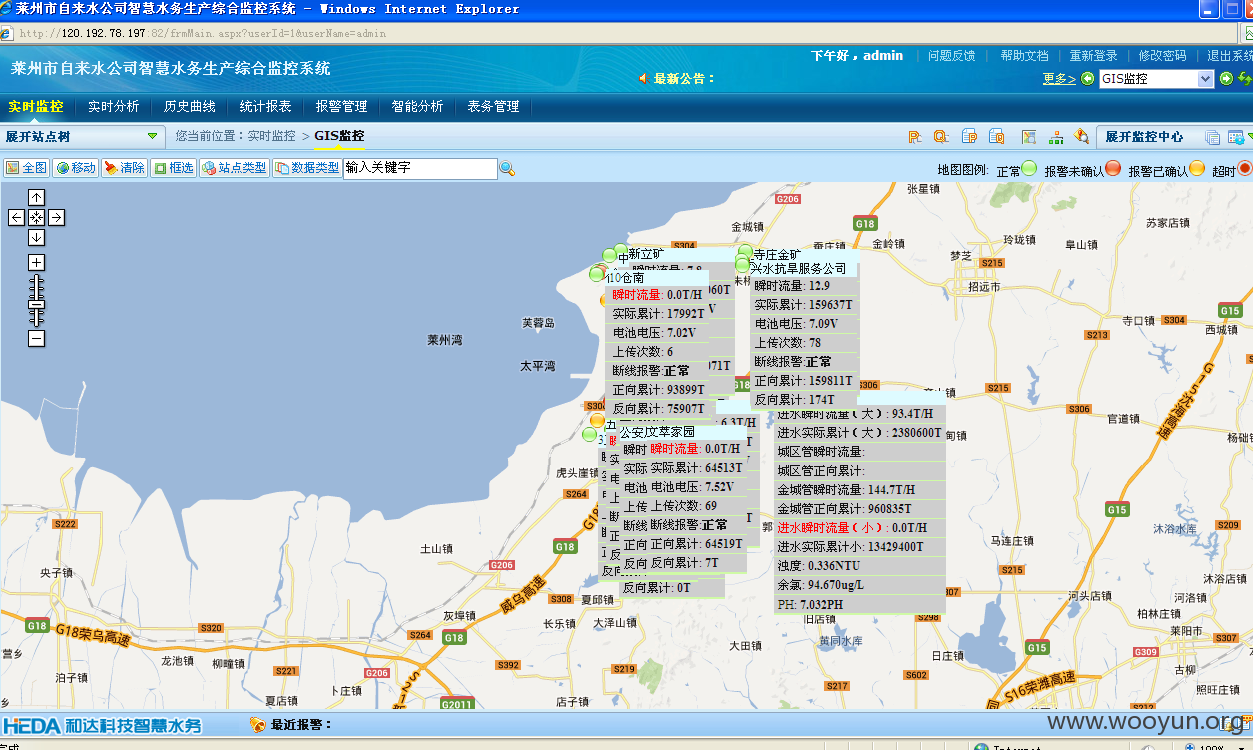
Task: Click the 退出系统 link
Action: 1230,56
